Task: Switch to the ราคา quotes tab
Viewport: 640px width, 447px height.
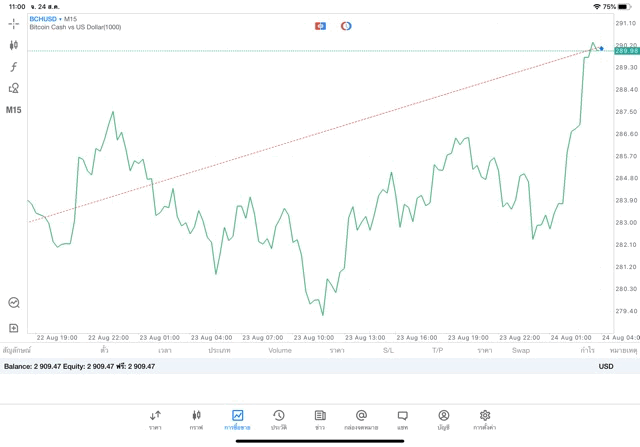Action: click(x=155, y=420)
